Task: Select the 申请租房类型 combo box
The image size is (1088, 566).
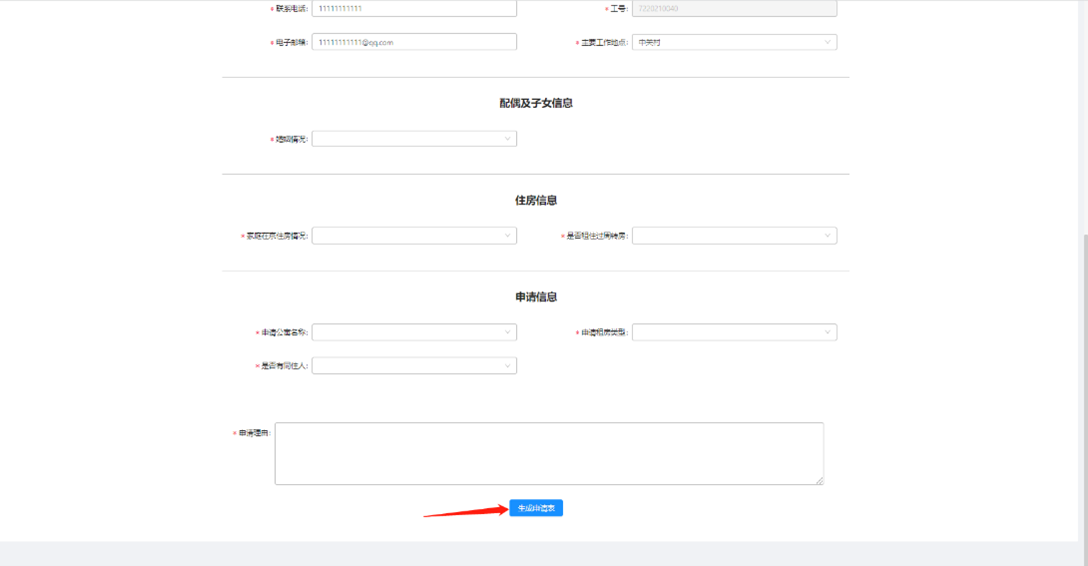Action: (730, 332)
